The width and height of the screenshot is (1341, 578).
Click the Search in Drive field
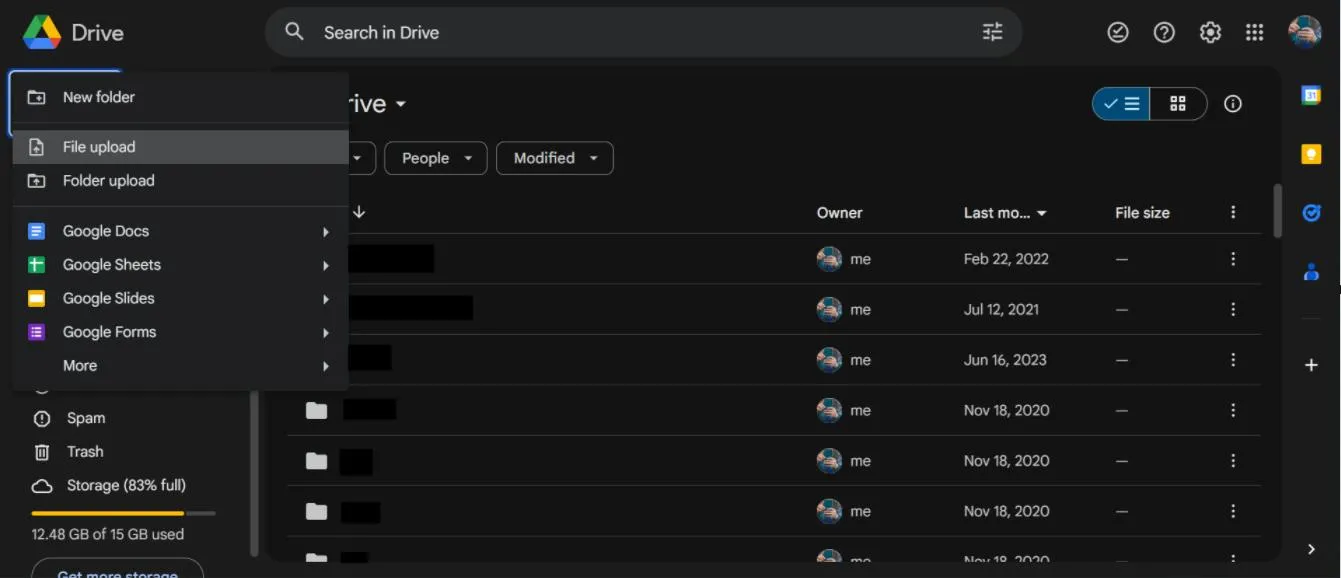click(643, 32)
